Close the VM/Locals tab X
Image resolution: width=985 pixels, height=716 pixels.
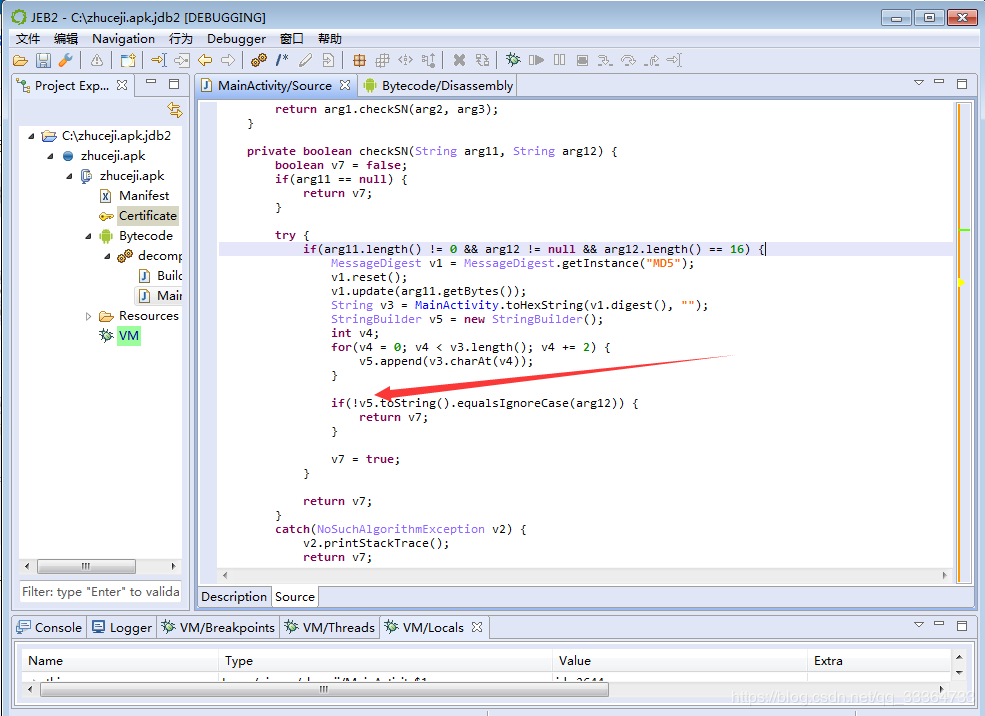[x=477, y=627]
